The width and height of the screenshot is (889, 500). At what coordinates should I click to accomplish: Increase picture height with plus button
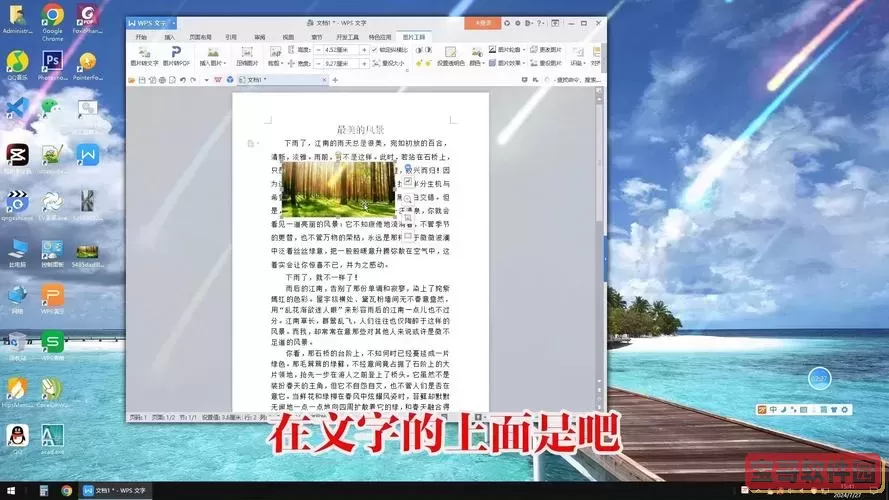(364, 50)
